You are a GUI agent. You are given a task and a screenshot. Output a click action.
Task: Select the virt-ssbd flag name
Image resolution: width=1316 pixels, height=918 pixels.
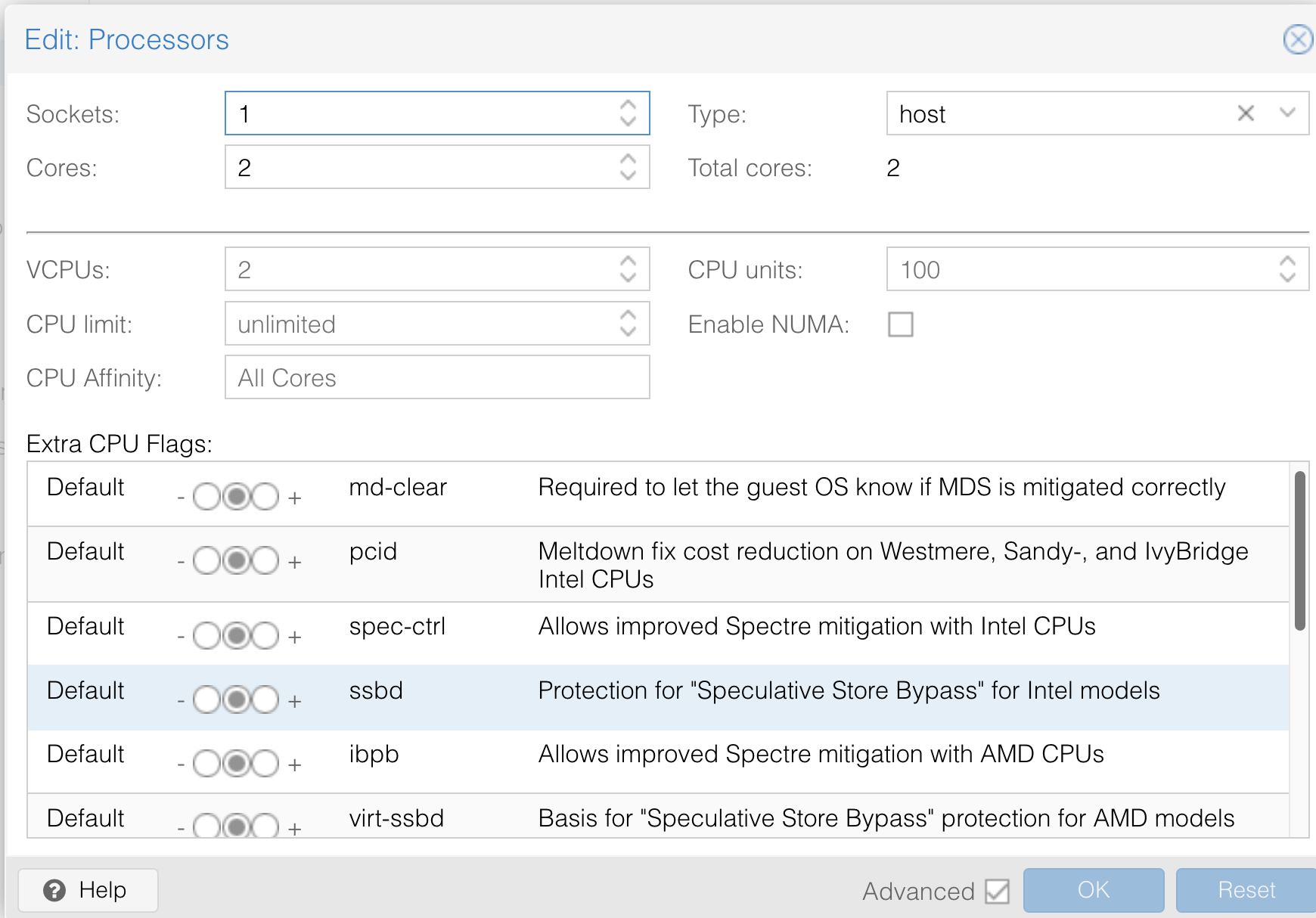pyautogui.click(x=396, y=818)
